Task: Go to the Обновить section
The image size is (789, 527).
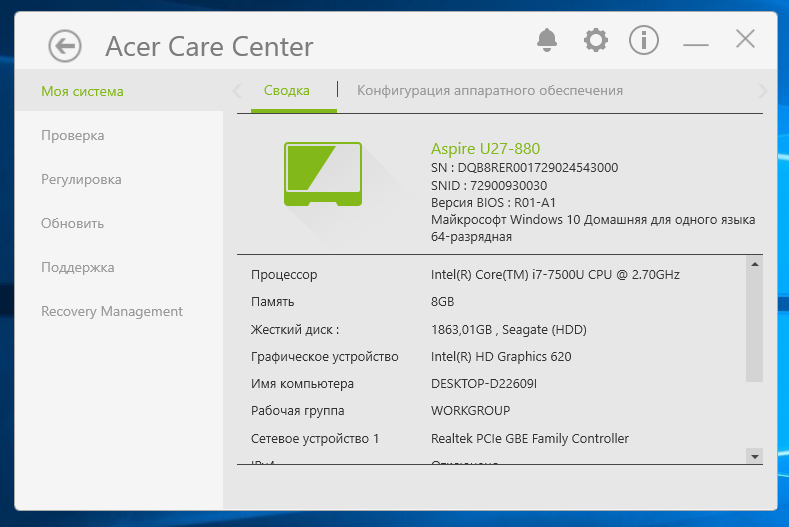Action: [x=72, y=223]
